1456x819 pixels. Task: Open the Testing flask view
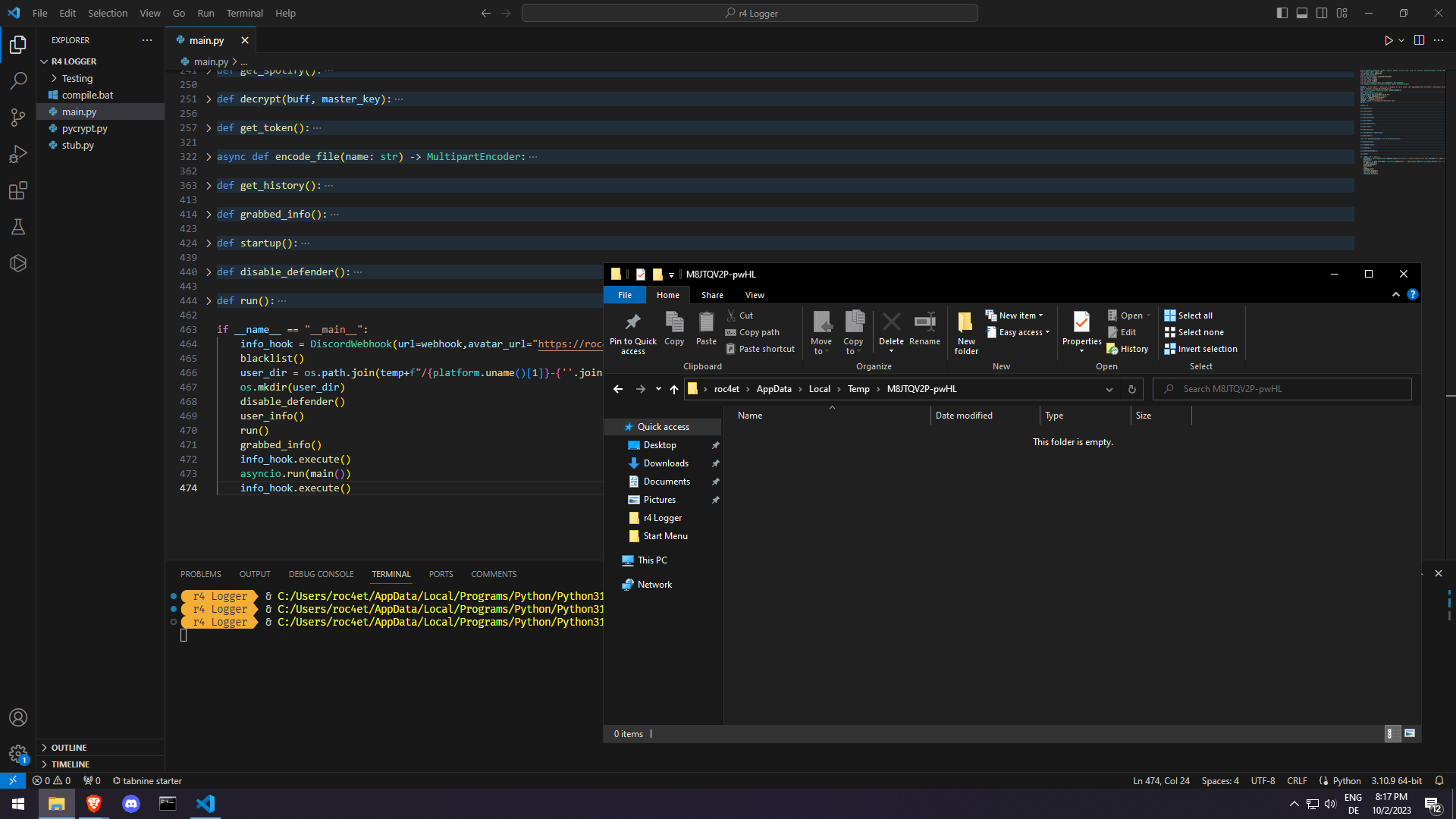(x=18, y=227)
